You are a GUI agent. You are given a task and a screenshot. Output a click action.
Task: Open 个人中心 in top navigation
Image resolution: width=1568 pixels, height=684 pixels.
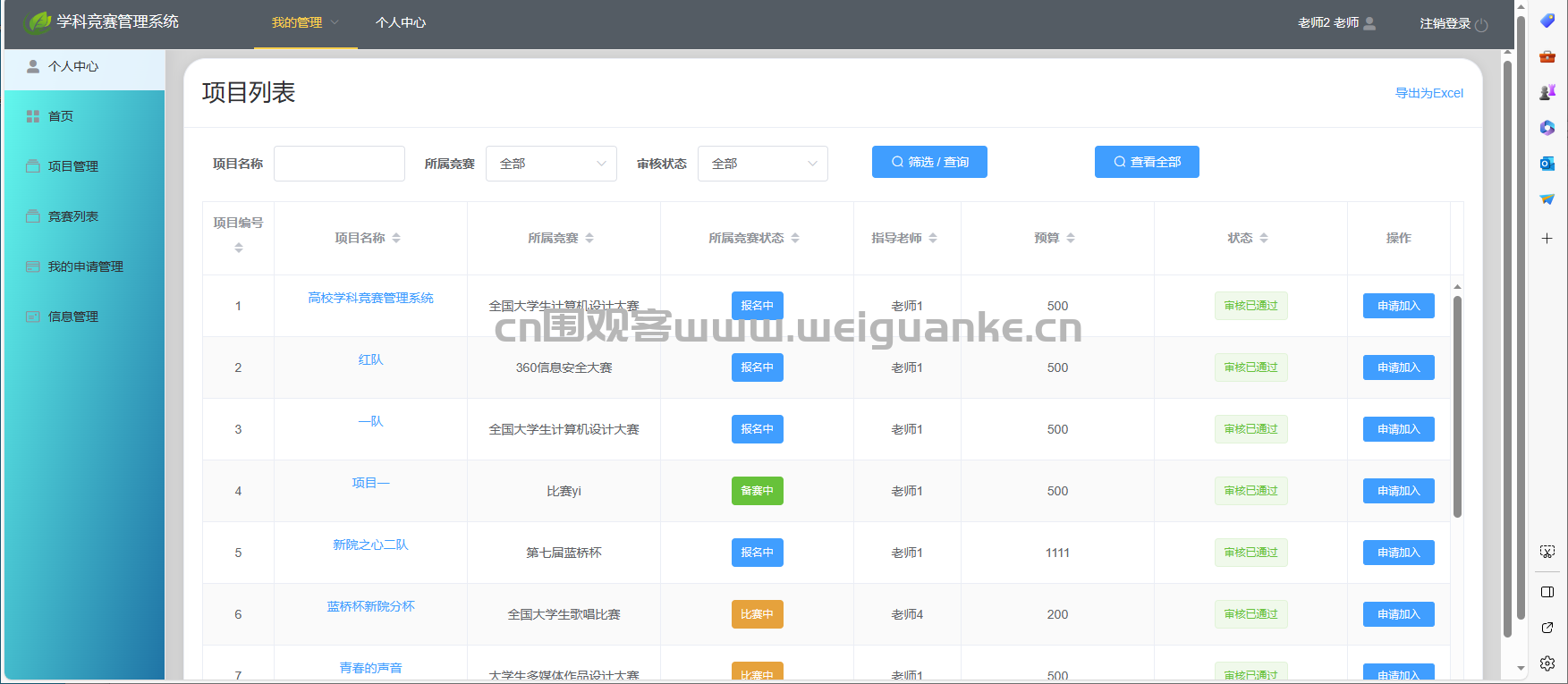coord(401,23)
